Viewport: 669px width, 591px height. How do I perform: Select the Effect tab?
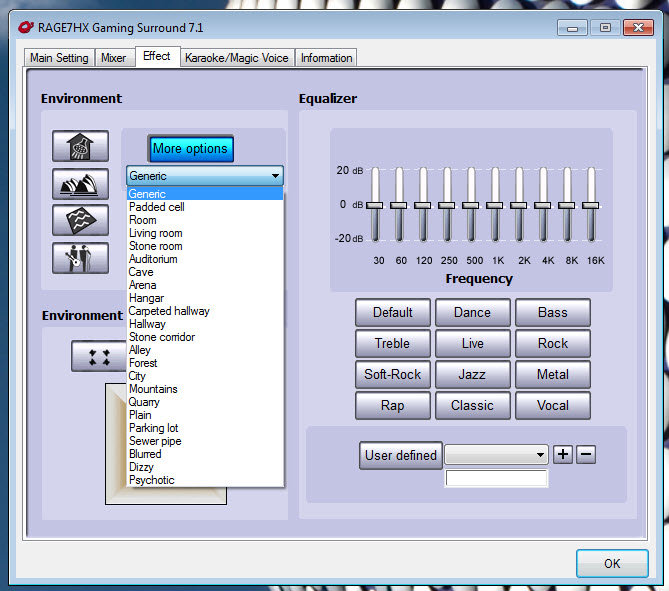157,56
